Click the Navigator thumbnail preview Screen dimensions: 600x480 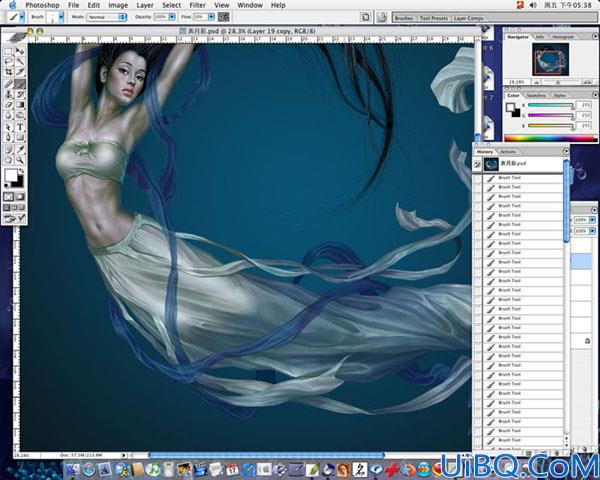tap(550, 59)
